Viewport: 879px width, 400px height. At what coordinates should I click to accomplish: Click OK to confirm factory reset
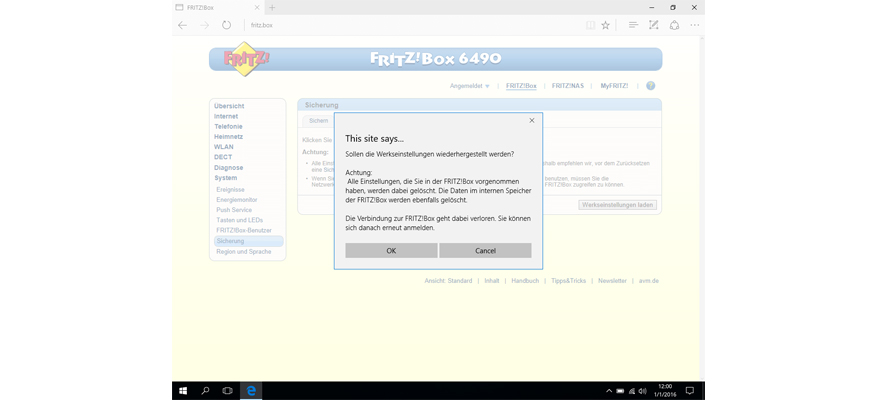391,251
